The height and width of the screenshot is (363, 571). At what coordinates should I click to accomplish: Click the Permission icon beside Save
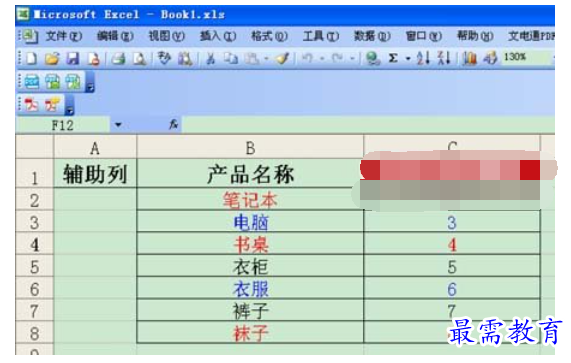pos(93,58)
